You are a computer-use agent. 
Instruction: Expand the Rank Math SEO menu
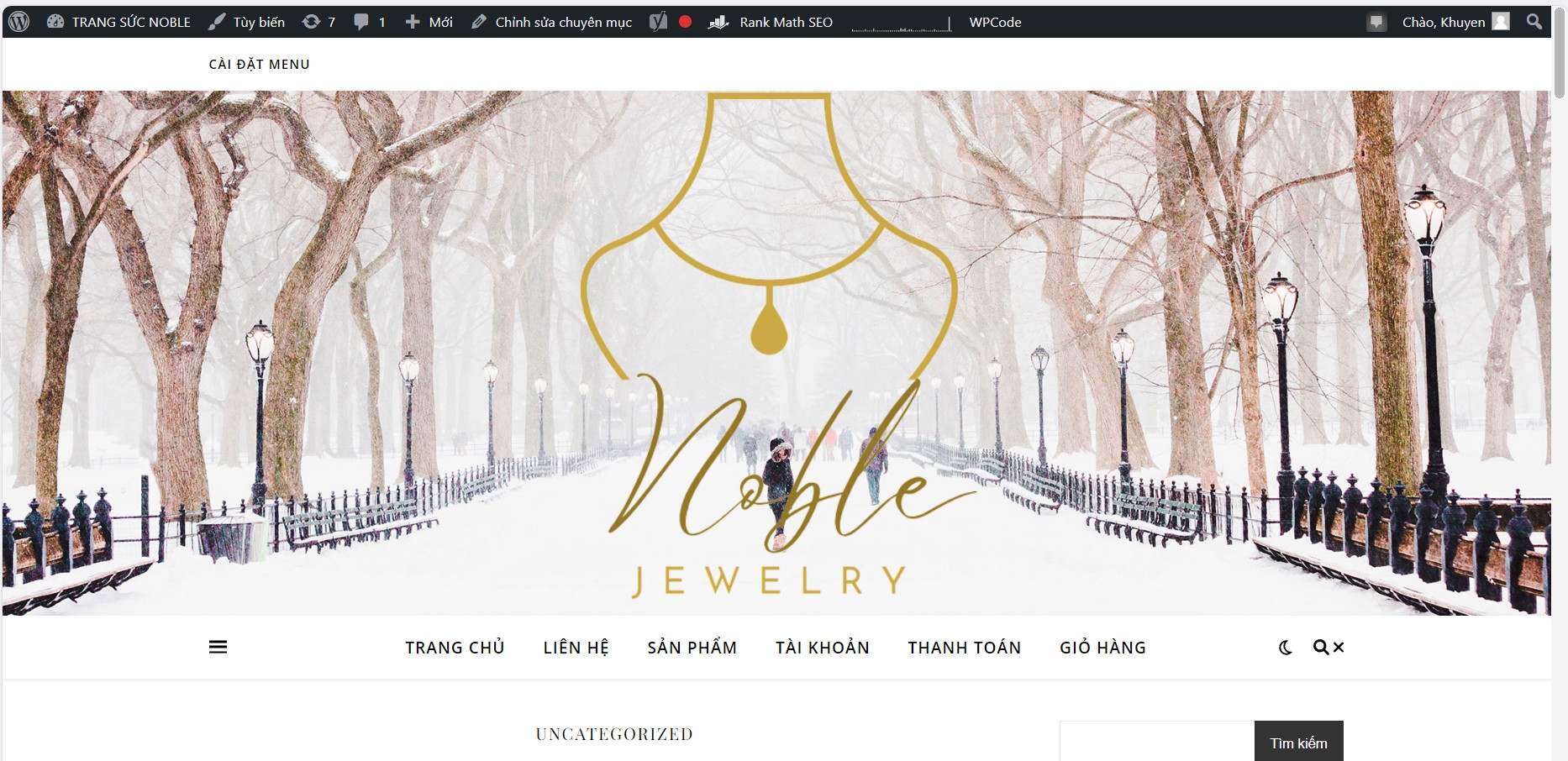pyautogui.click(x=771, y=22)
